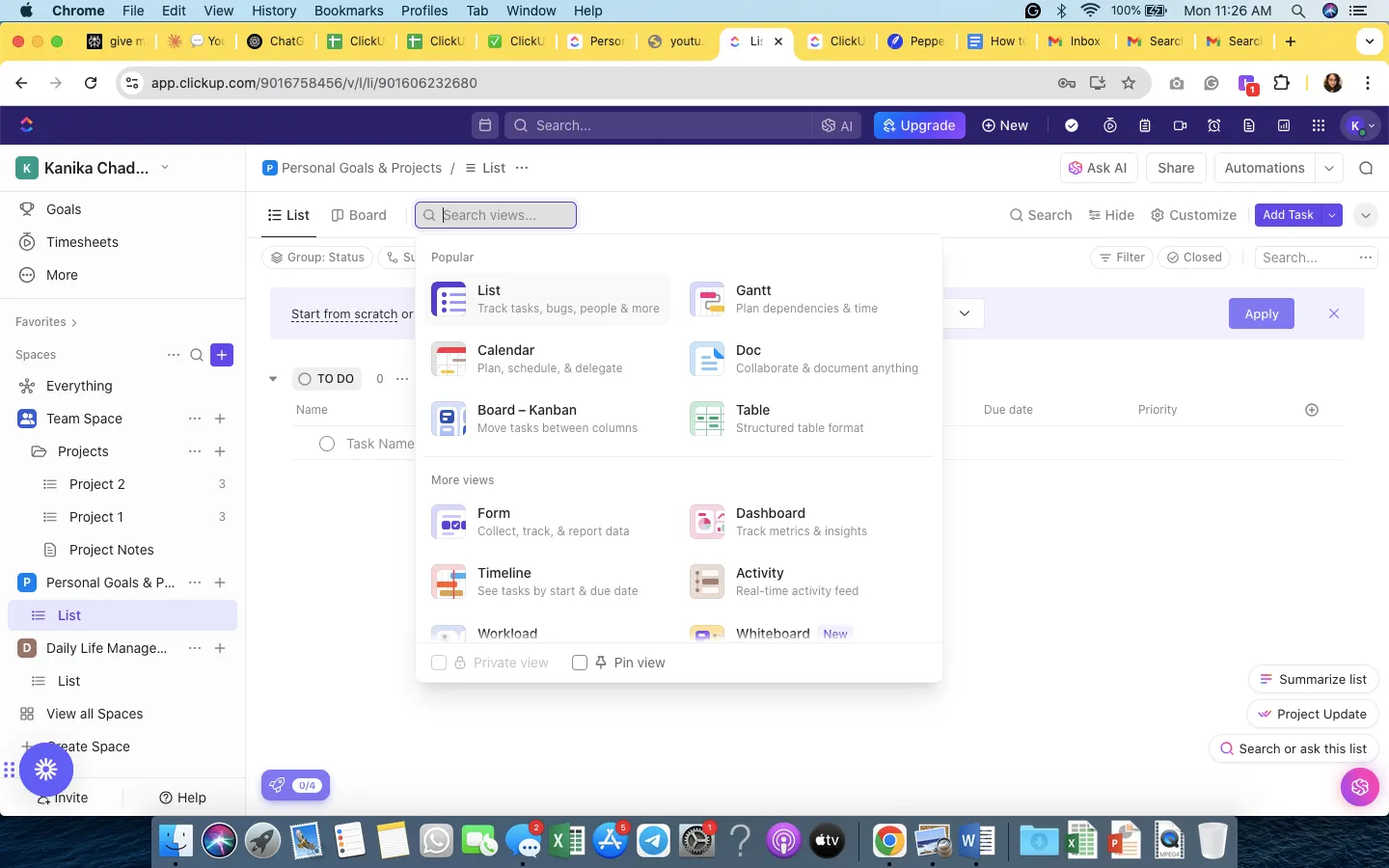Select the Timeline view option
The image size is (1389, 868).
pos(547,582)
